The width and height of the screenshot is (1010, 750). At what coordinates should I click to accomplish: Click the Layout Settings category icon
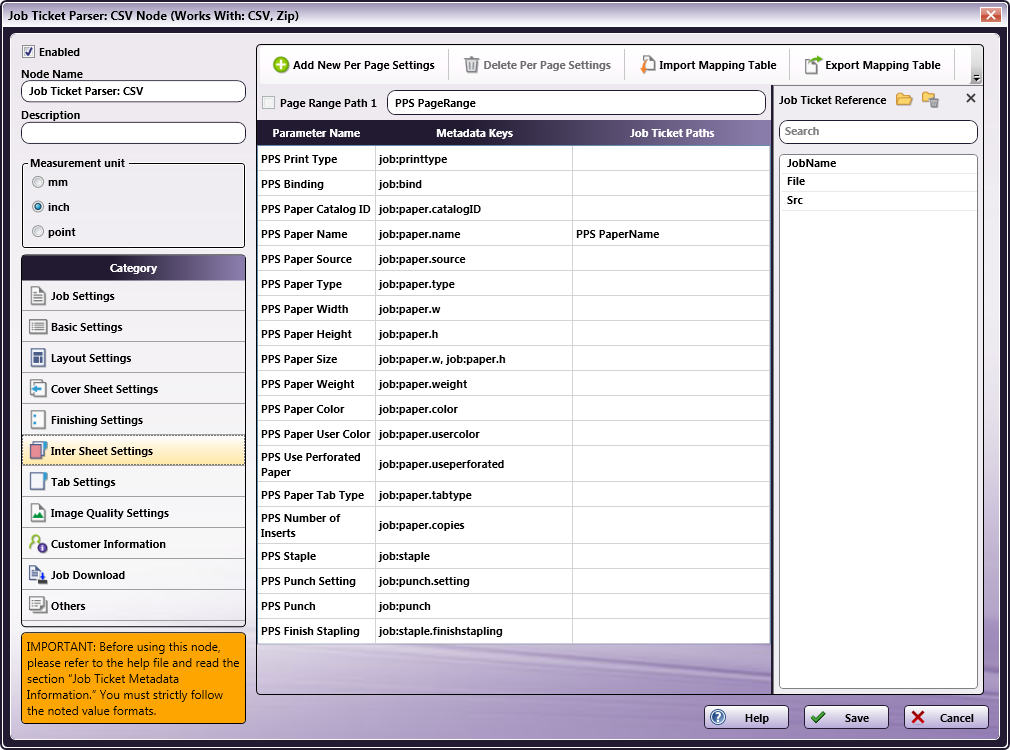point(38,358)
